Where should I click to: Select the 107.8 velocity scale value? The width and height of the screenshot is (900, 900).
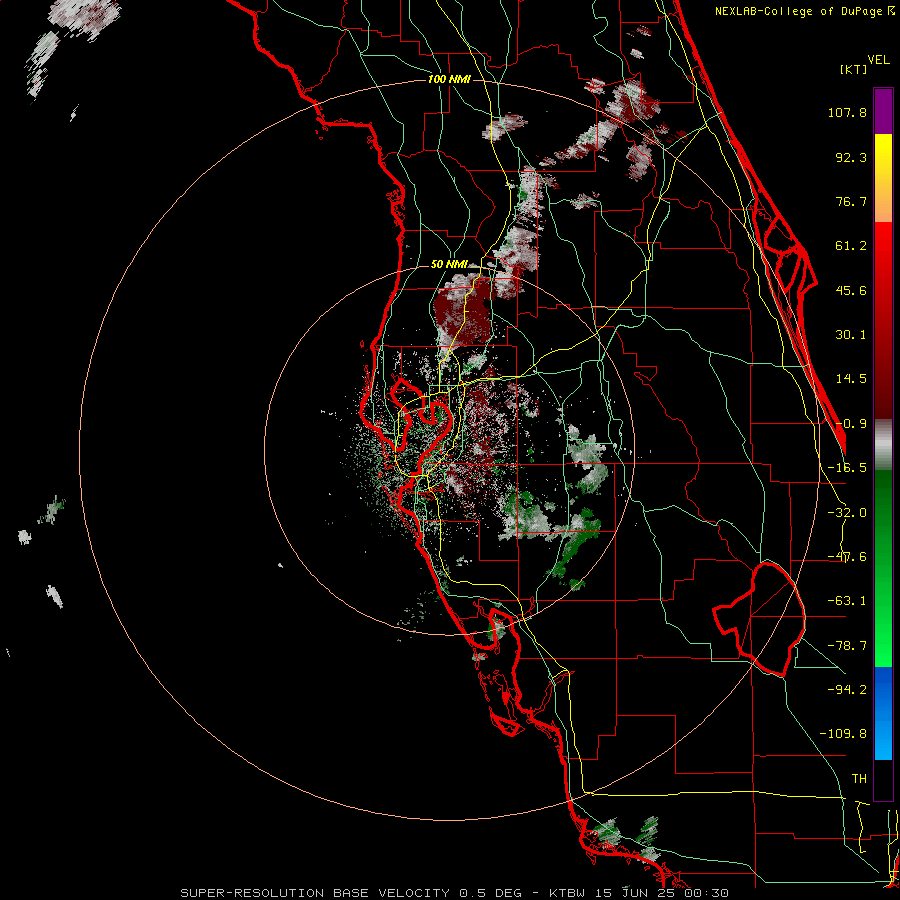coord(847,112)
